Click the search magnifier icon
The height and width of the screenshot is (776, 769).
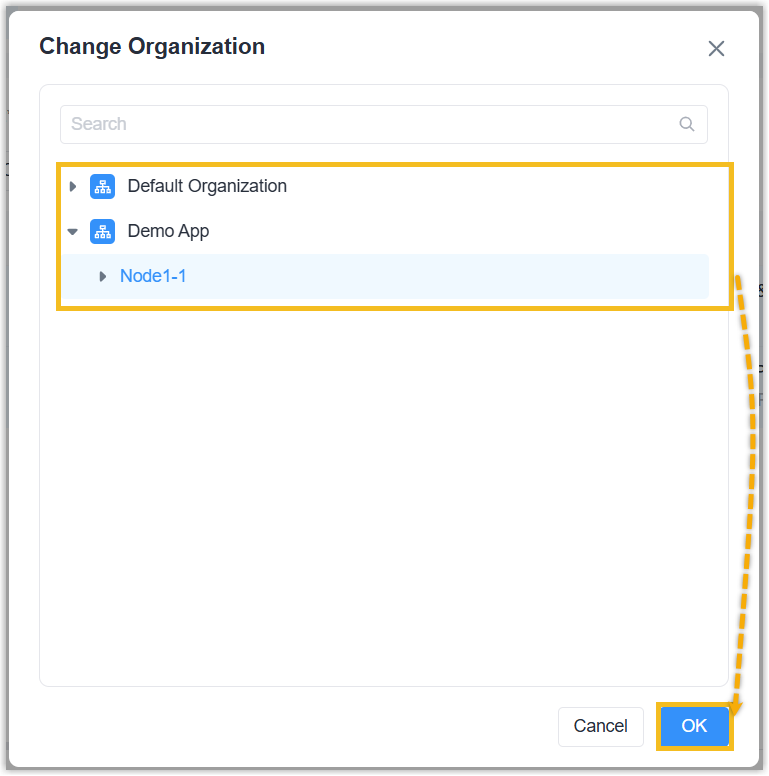pos(686,125)
